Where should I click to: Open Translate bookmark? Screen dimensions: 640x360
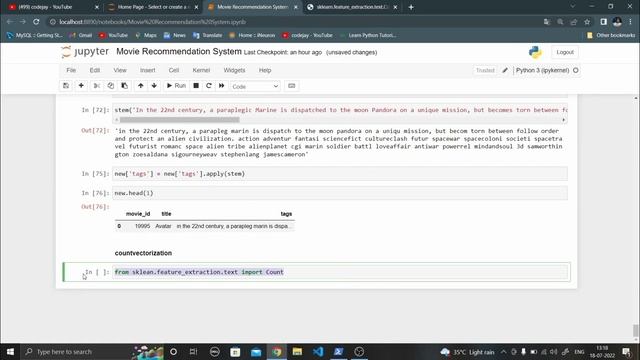tap(208, 36)
